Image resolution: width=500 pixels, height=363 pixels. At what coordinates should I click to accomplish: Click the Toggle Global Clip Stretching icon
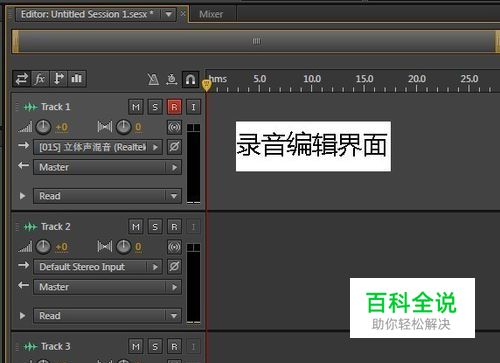pos(172,79)
